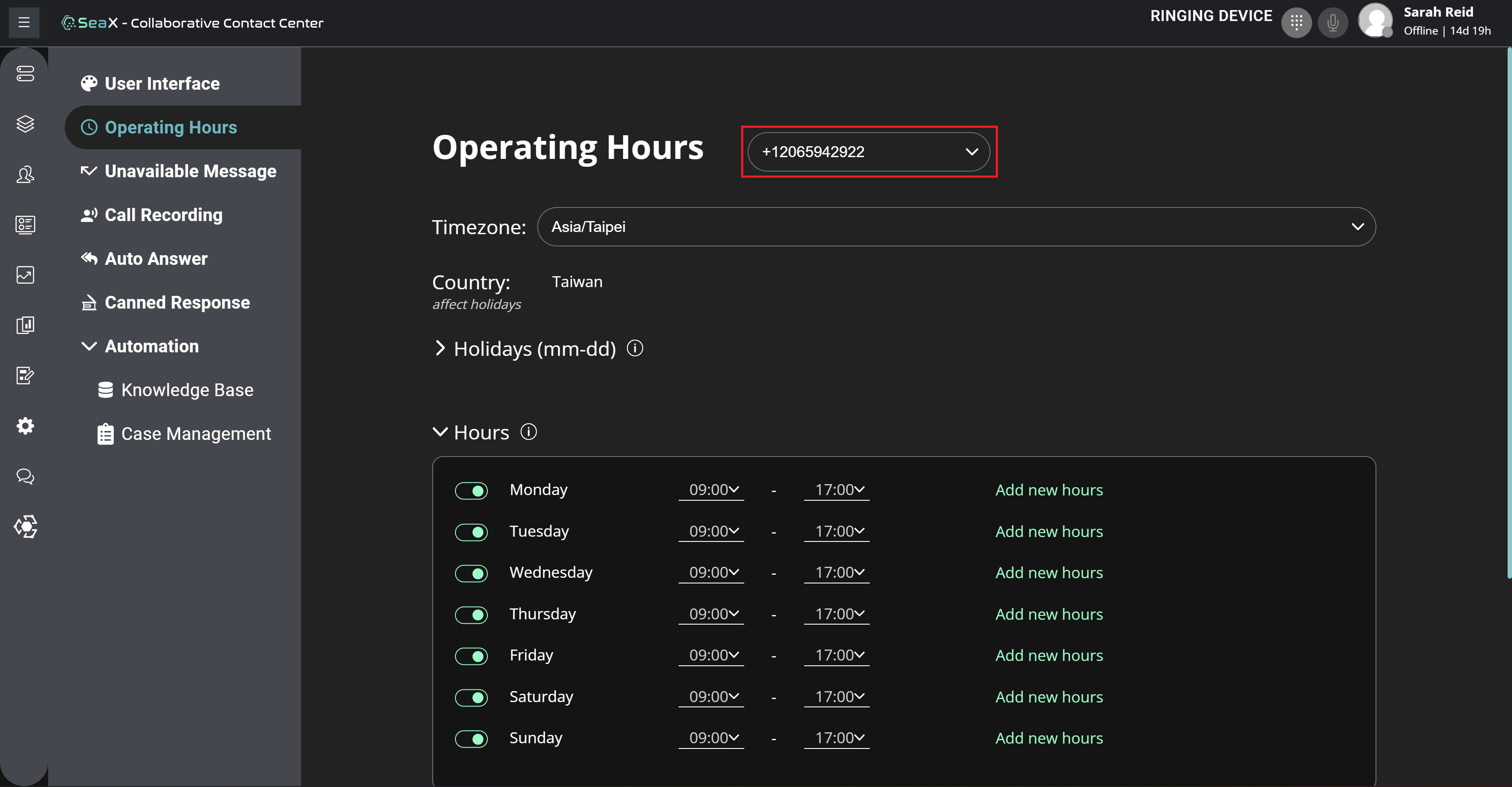Open the contacts icon in the sidebar
The width and height of the screenshot is (1512, 787).
24,175
